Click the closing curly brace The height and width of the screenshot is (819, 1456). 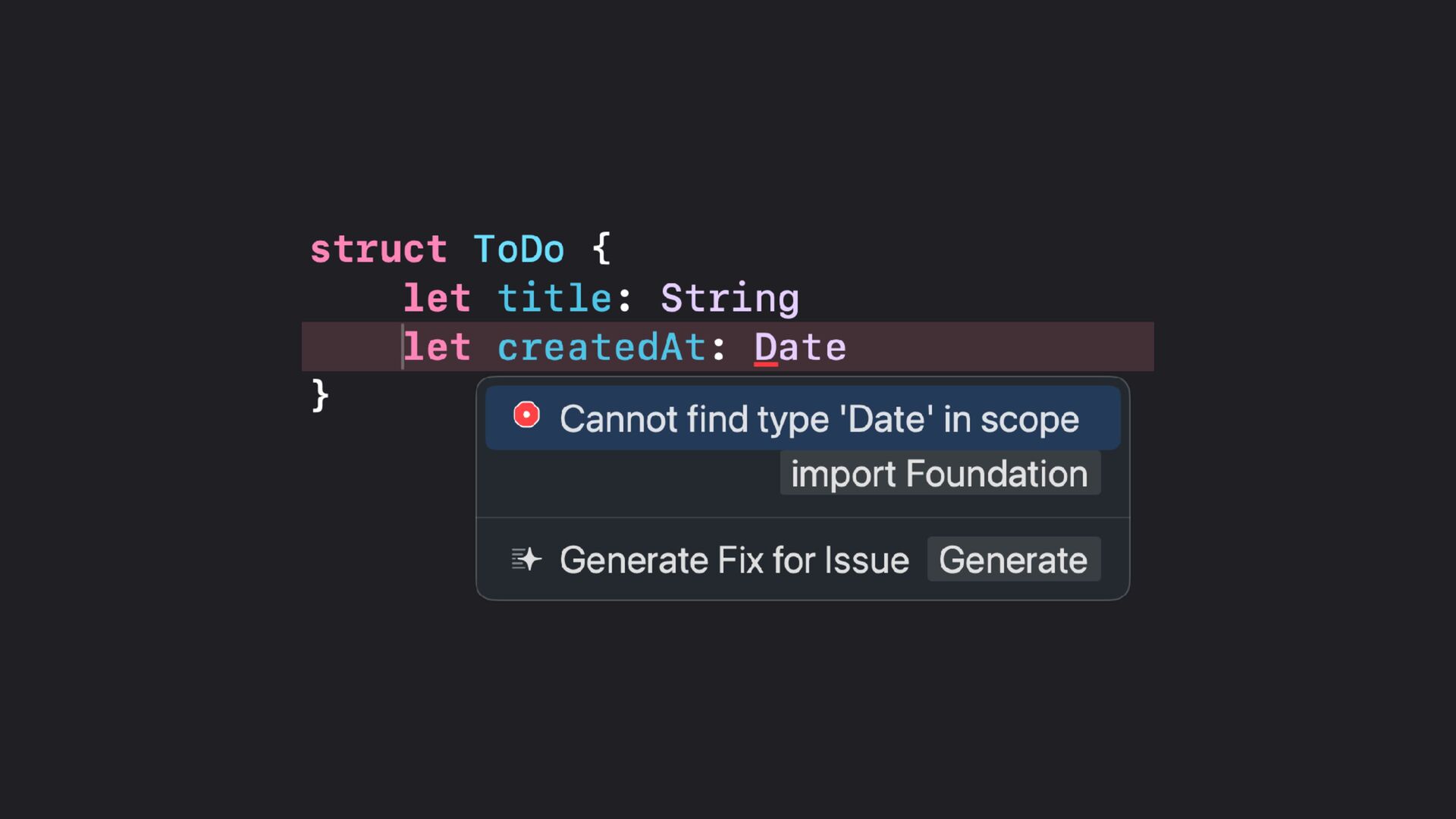point(320,395)
